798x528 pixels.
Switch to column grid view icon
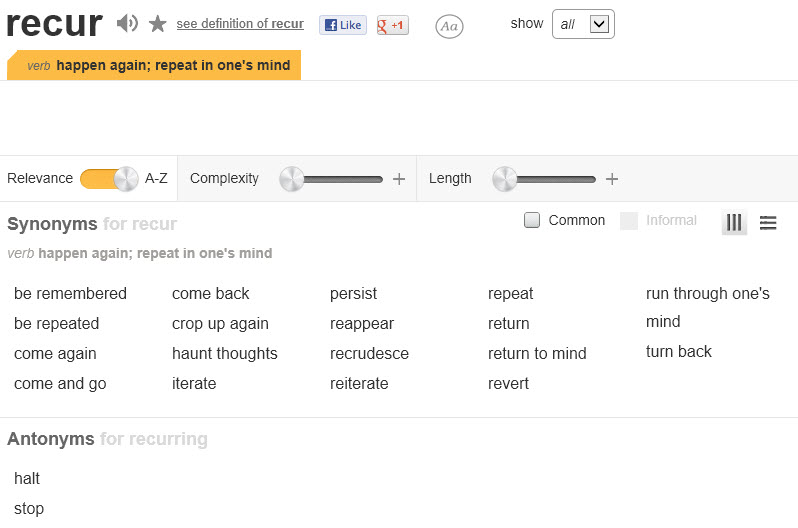point(734,222)
